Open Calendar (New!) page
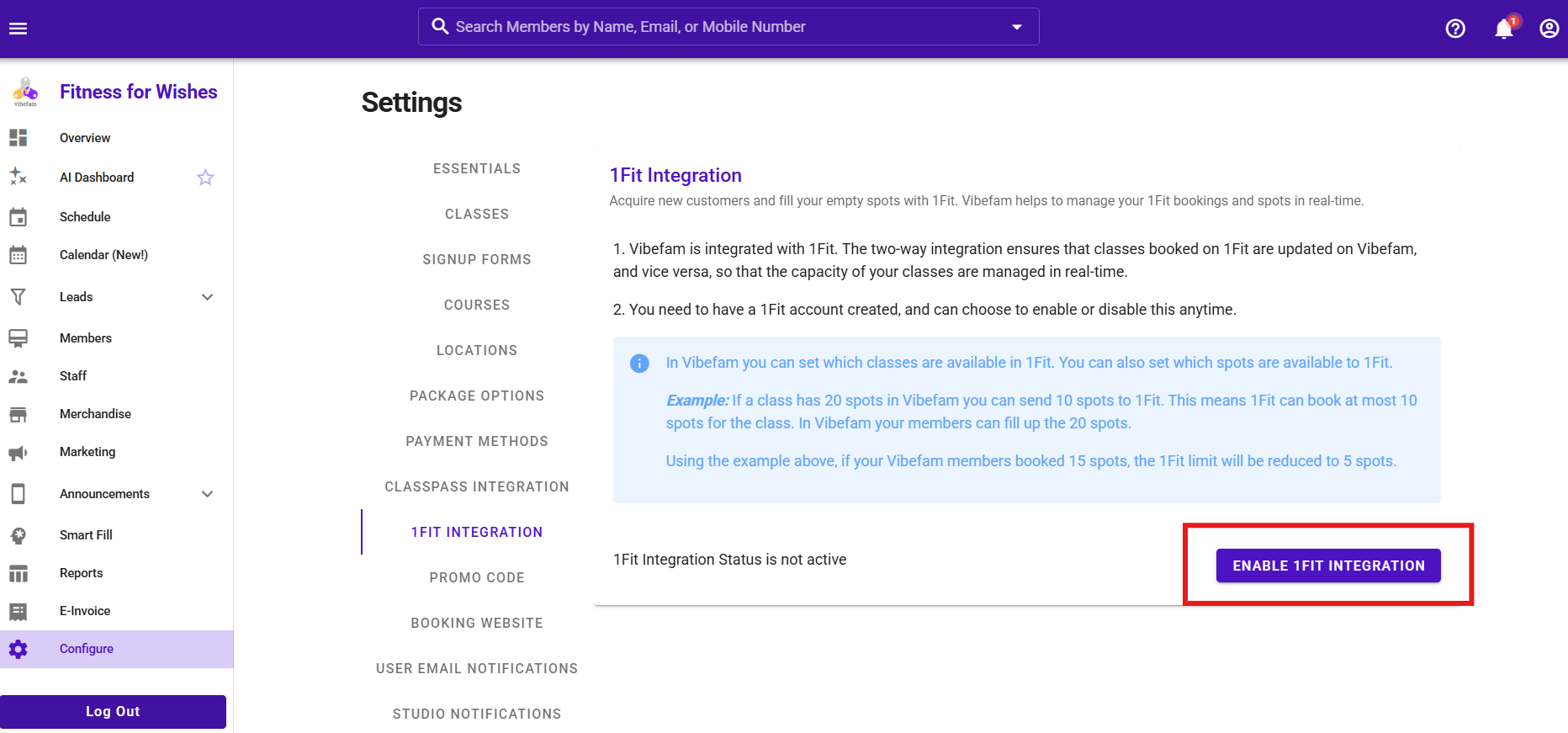The width and height of the screenshot is (1568, 733). pos(103,254)
